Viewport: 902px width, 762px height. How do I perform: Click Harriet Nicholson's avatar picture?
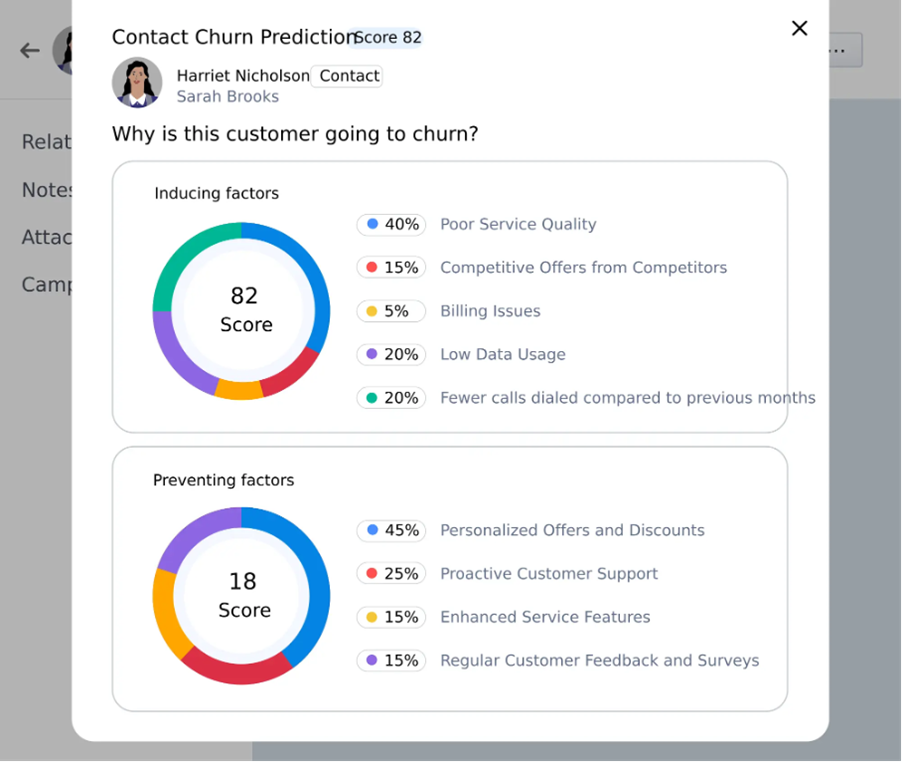point(137,83)
